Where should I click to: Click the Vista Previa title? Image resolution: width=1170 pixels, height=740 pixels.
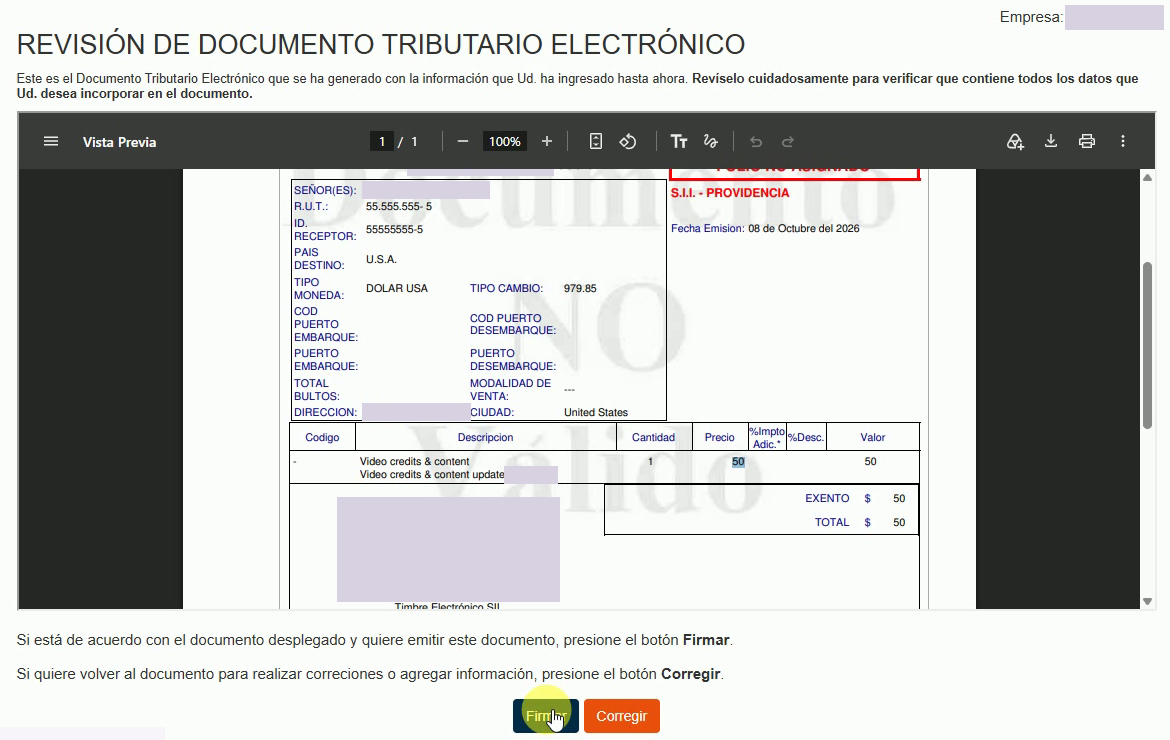pyautogui.click(x=119, y=142)
